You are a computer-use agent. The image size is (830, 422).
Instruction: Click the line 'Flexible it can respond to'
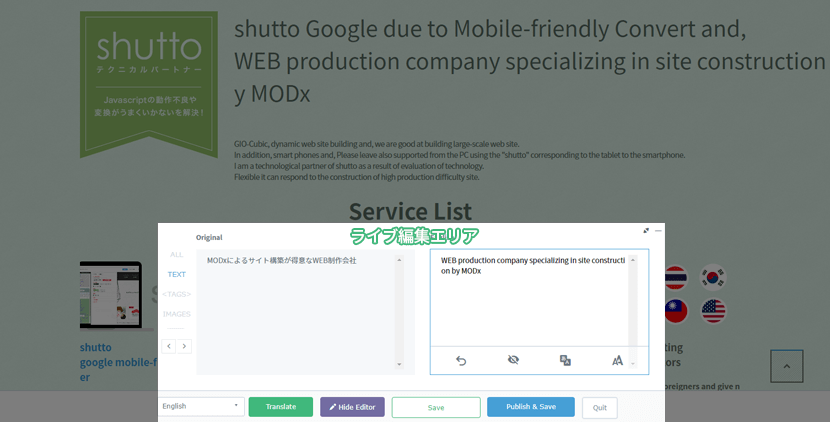pyautogui.click(x=357, y=177)
